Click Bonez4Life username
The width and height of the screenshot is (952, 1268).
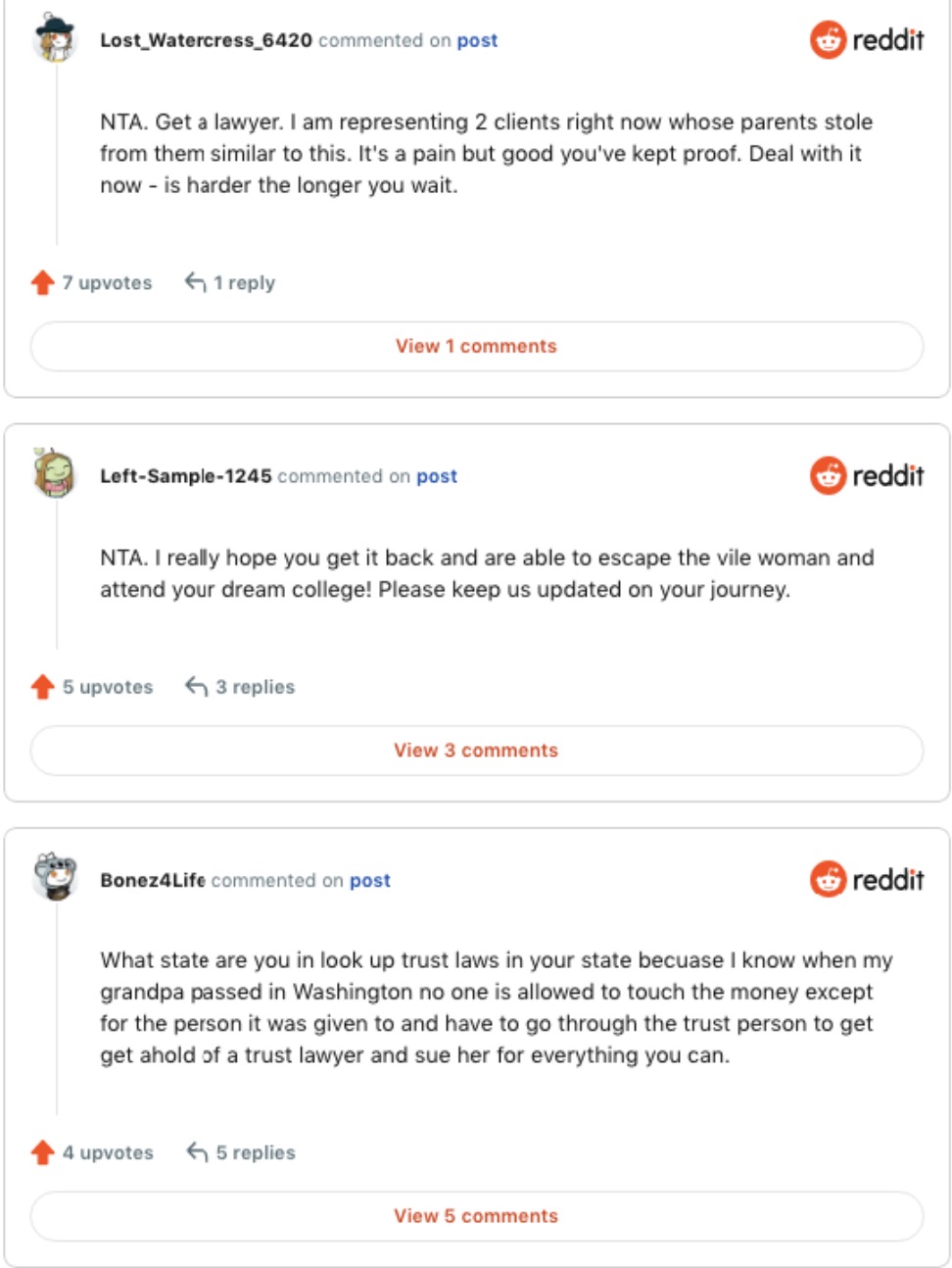[x=152, y=880]
